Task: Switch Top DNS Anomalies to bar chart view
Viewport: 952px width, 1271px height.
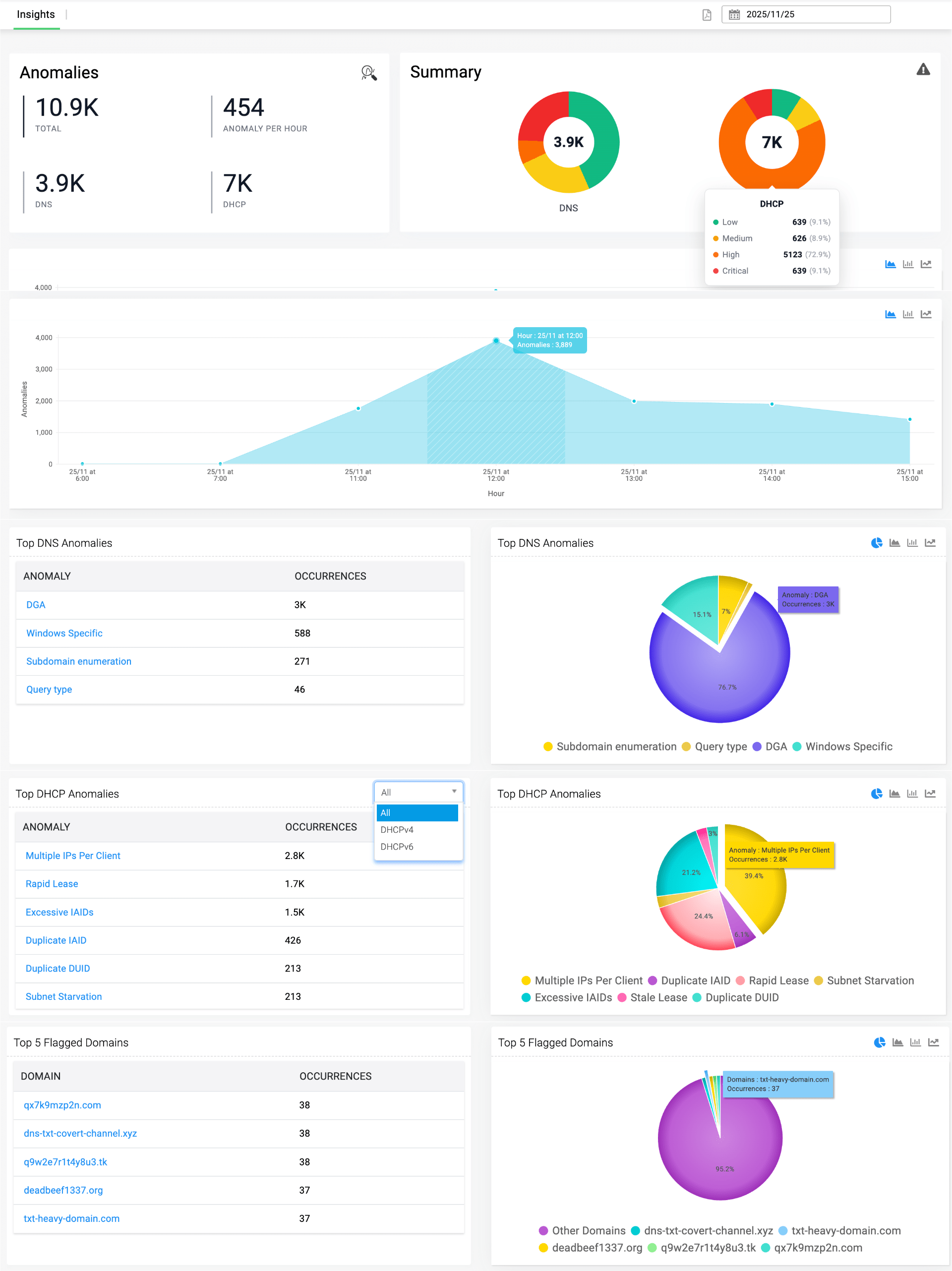Action: 912,542
